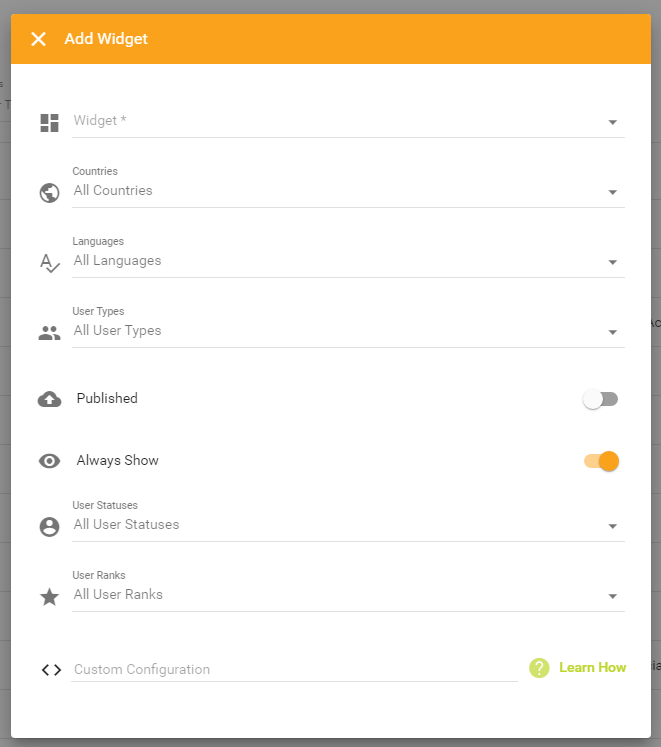
Task: Click the code brackets icon for Custom Configuration
Action: 51,670
